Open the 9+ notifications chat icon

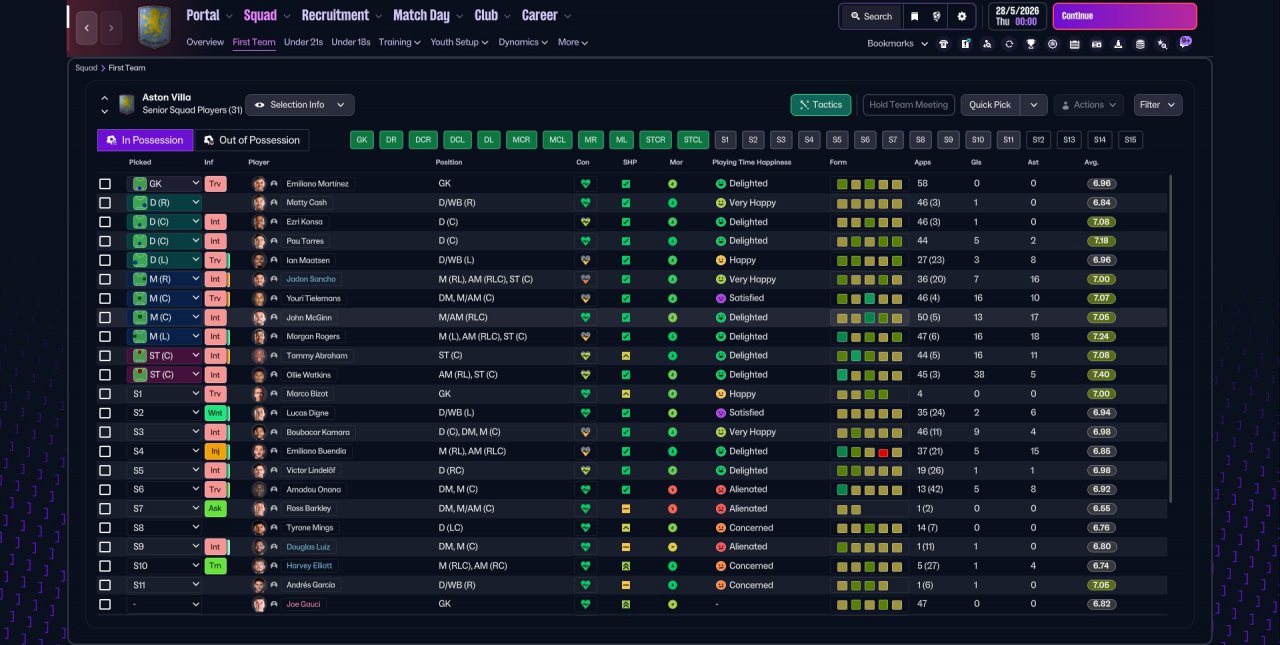tap(1186, 43)
